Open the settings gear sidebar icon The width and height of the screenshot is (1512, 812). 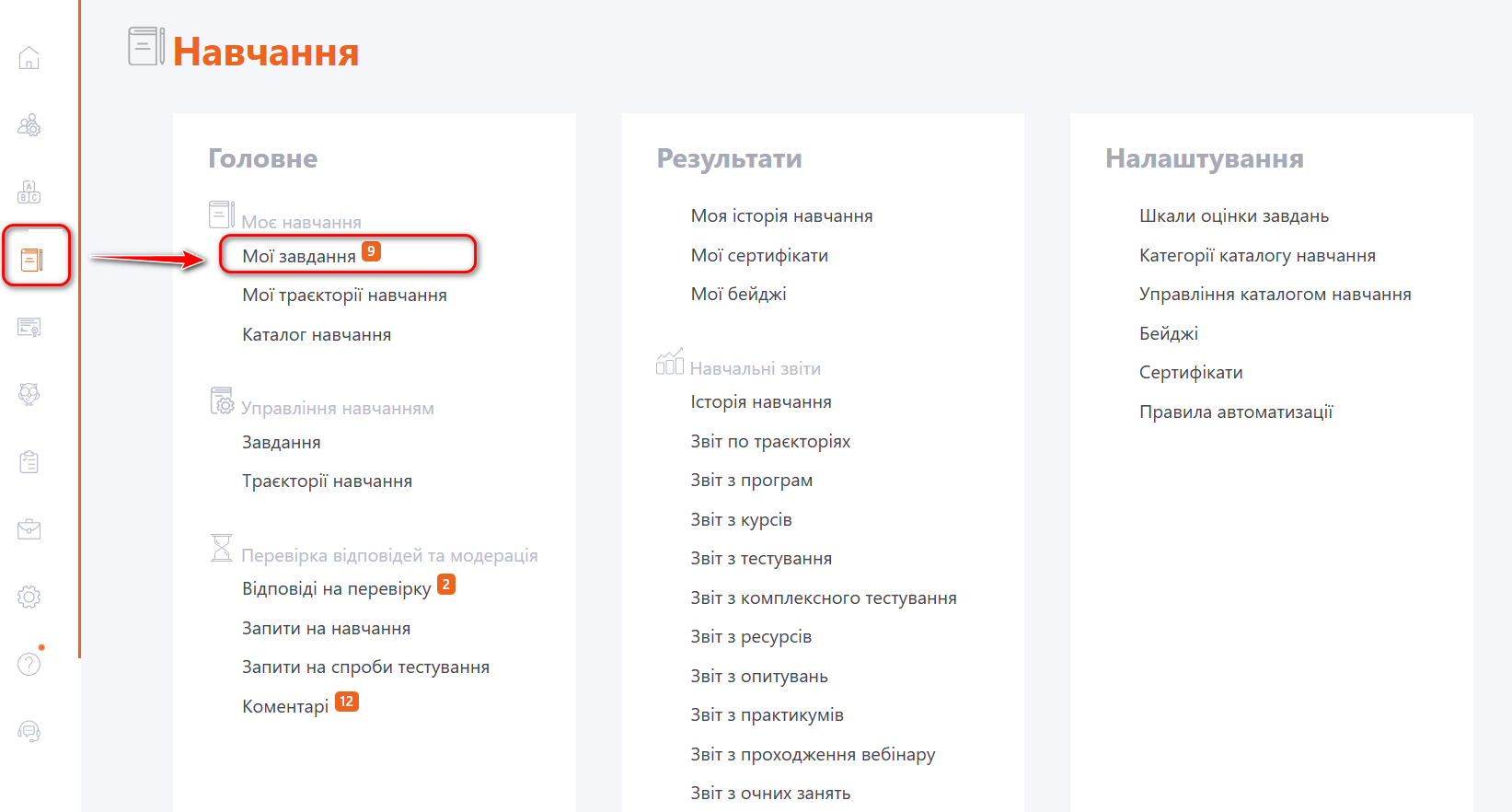click(x=29, y=597)
